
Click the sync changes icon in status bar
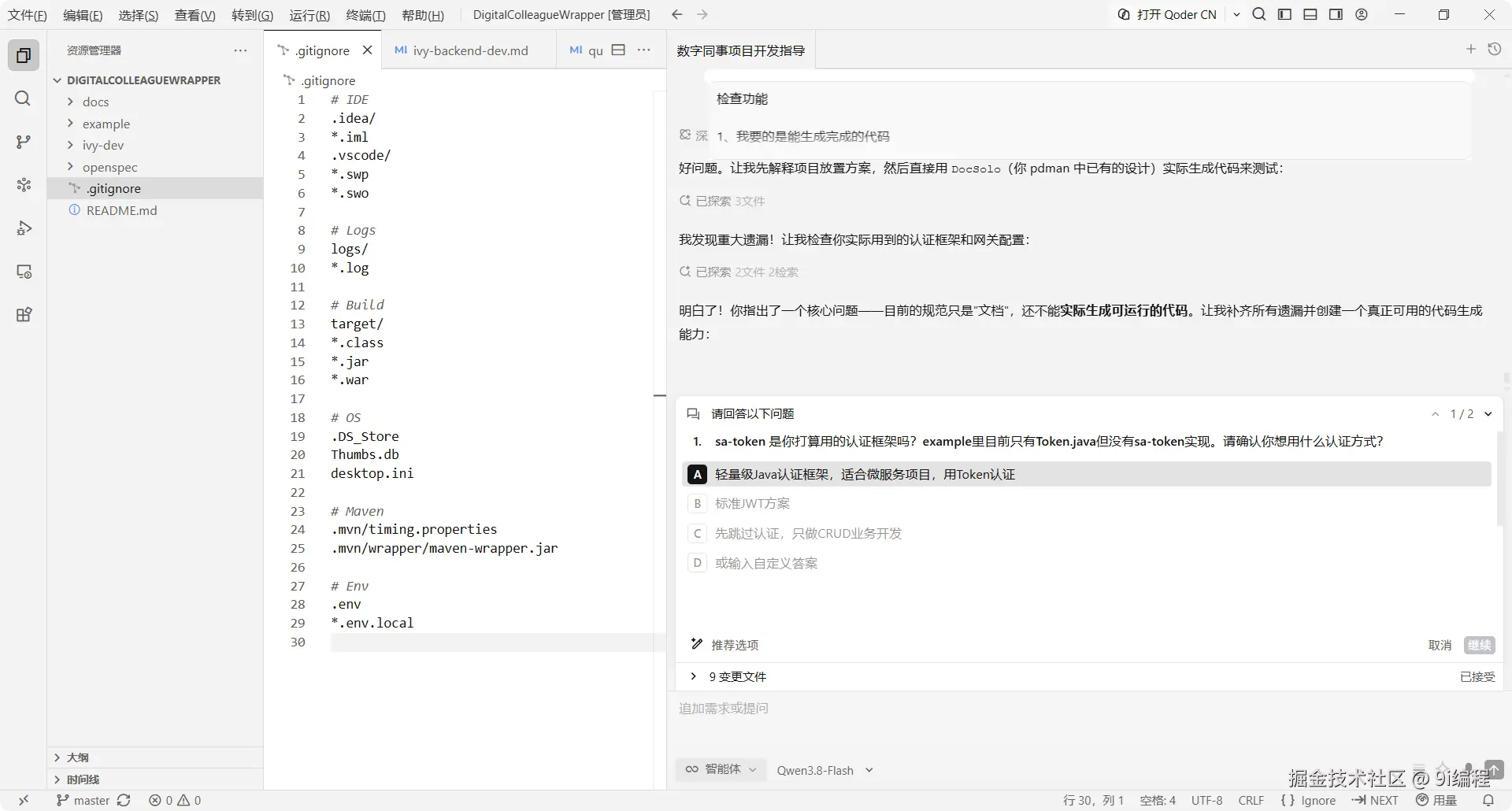point(124,800)
